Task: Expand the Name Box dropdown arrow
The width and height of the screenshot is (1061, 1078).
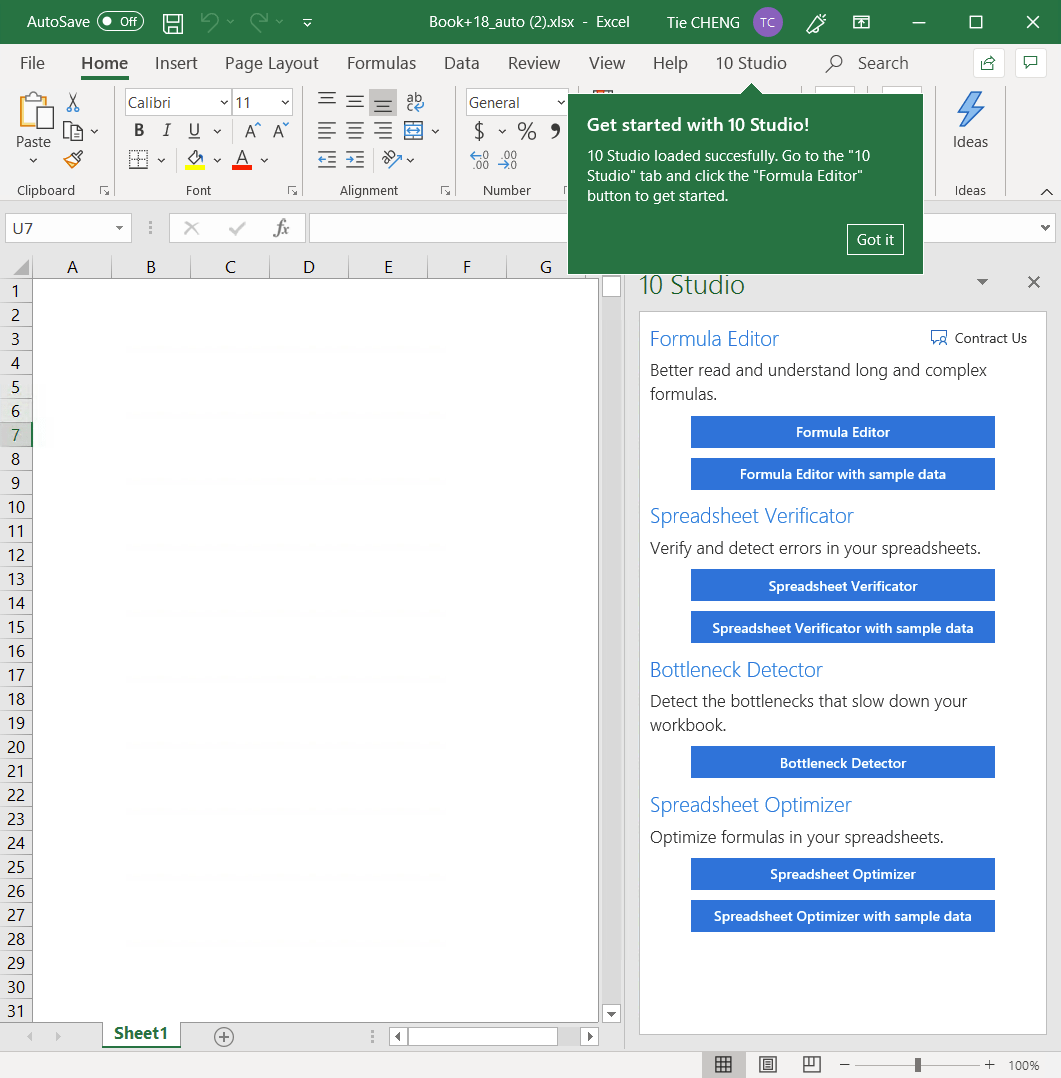Action: 119,228
